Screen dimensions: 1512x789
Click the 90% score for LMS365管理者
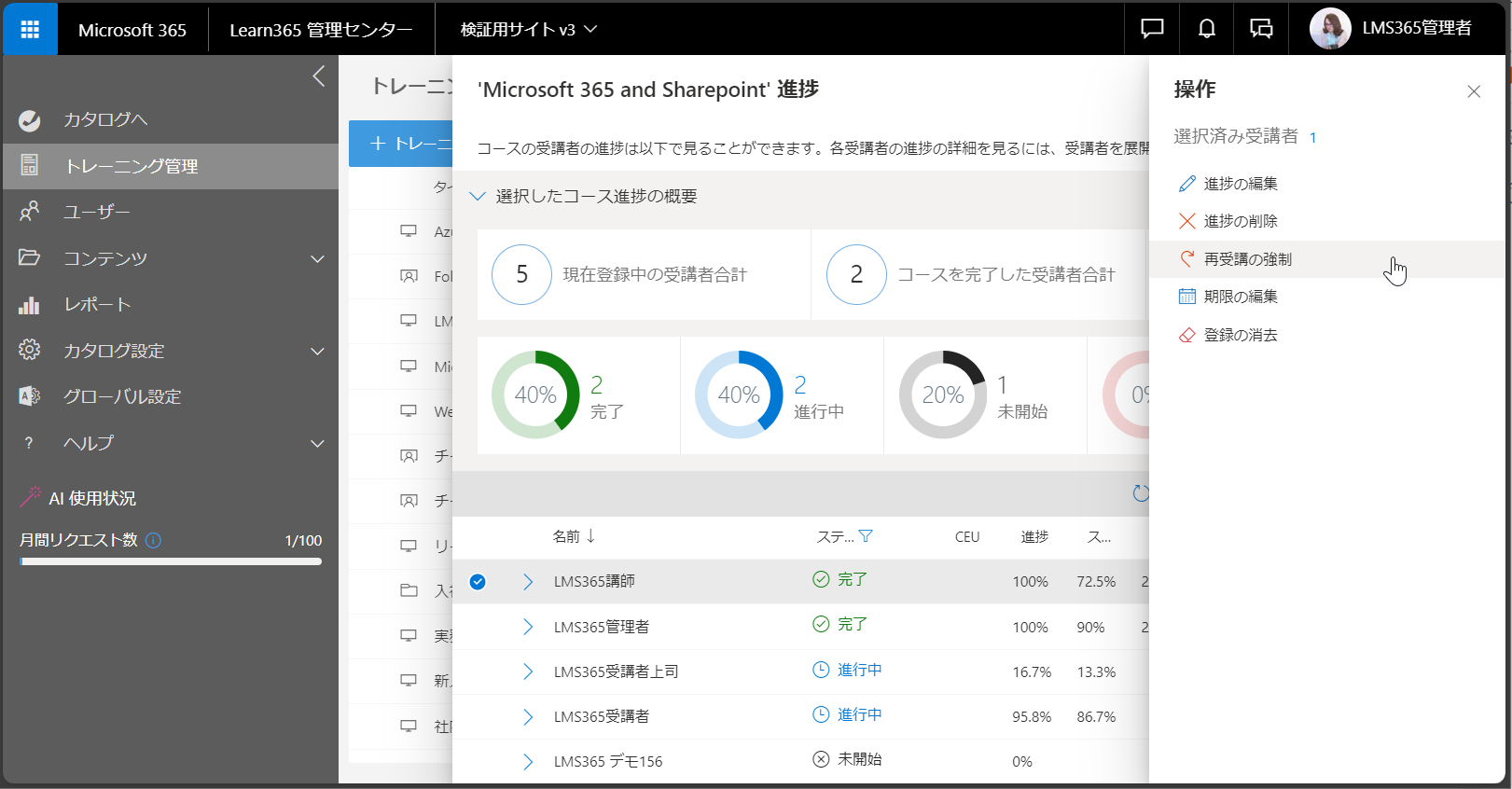point(1090,628)
